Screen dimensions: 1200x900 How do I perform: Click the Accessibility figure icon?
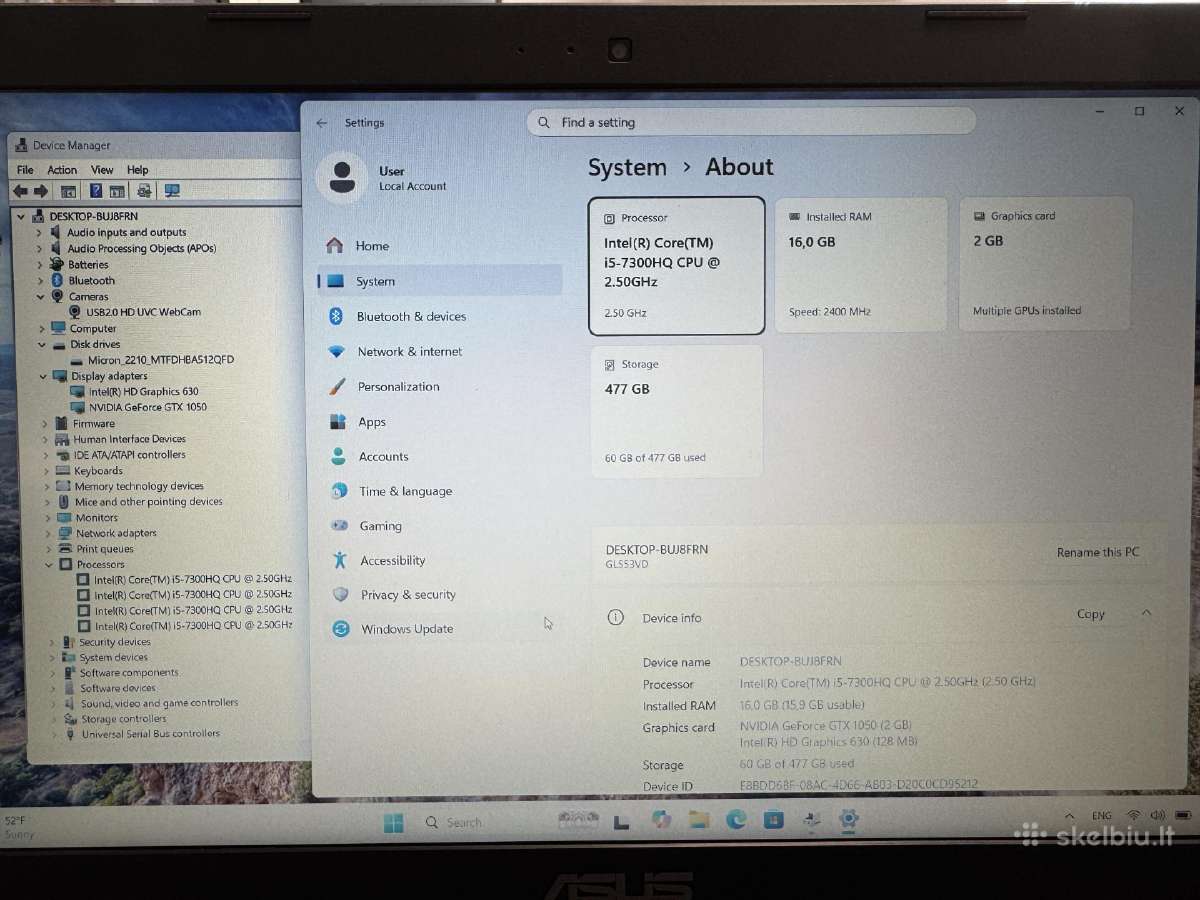[x=340, y=560]
